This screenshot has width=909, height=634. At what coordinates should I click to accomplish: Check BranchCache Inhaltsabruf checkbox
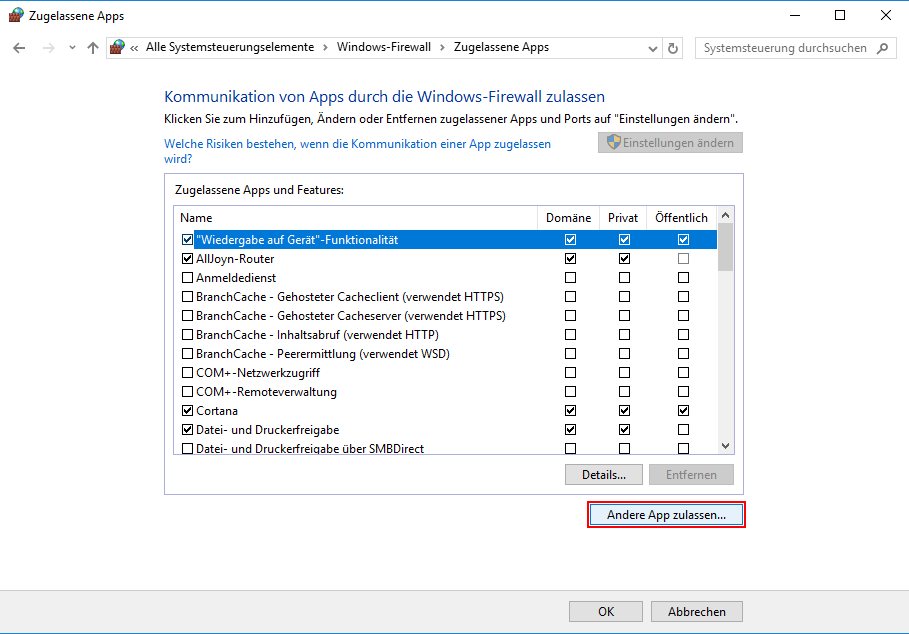tap(187, 335)
